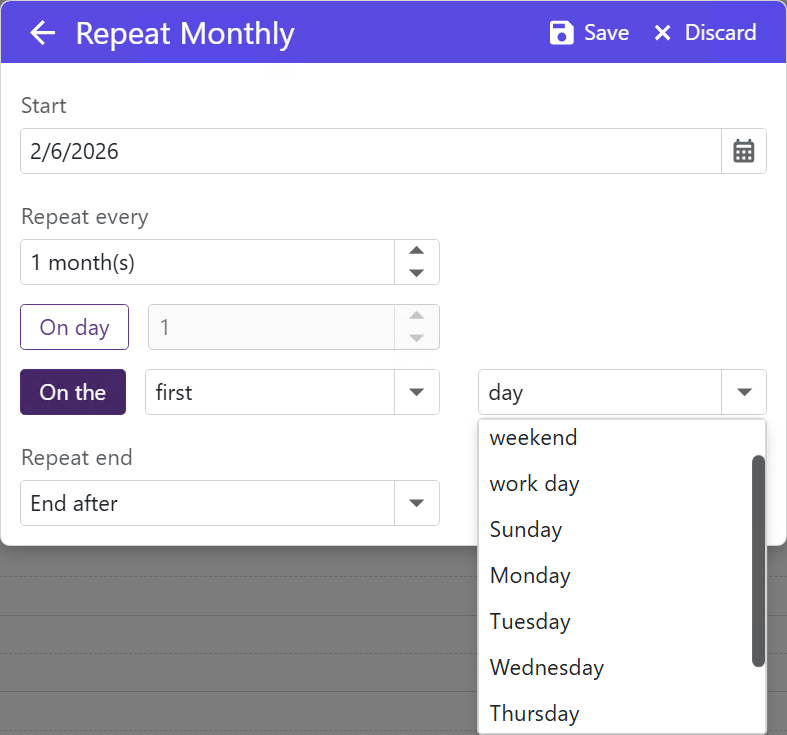This screenshot has width=787, height=735.
Task: Choose weekend from the list
Action: pyautogui.click(x=533, y=438)
